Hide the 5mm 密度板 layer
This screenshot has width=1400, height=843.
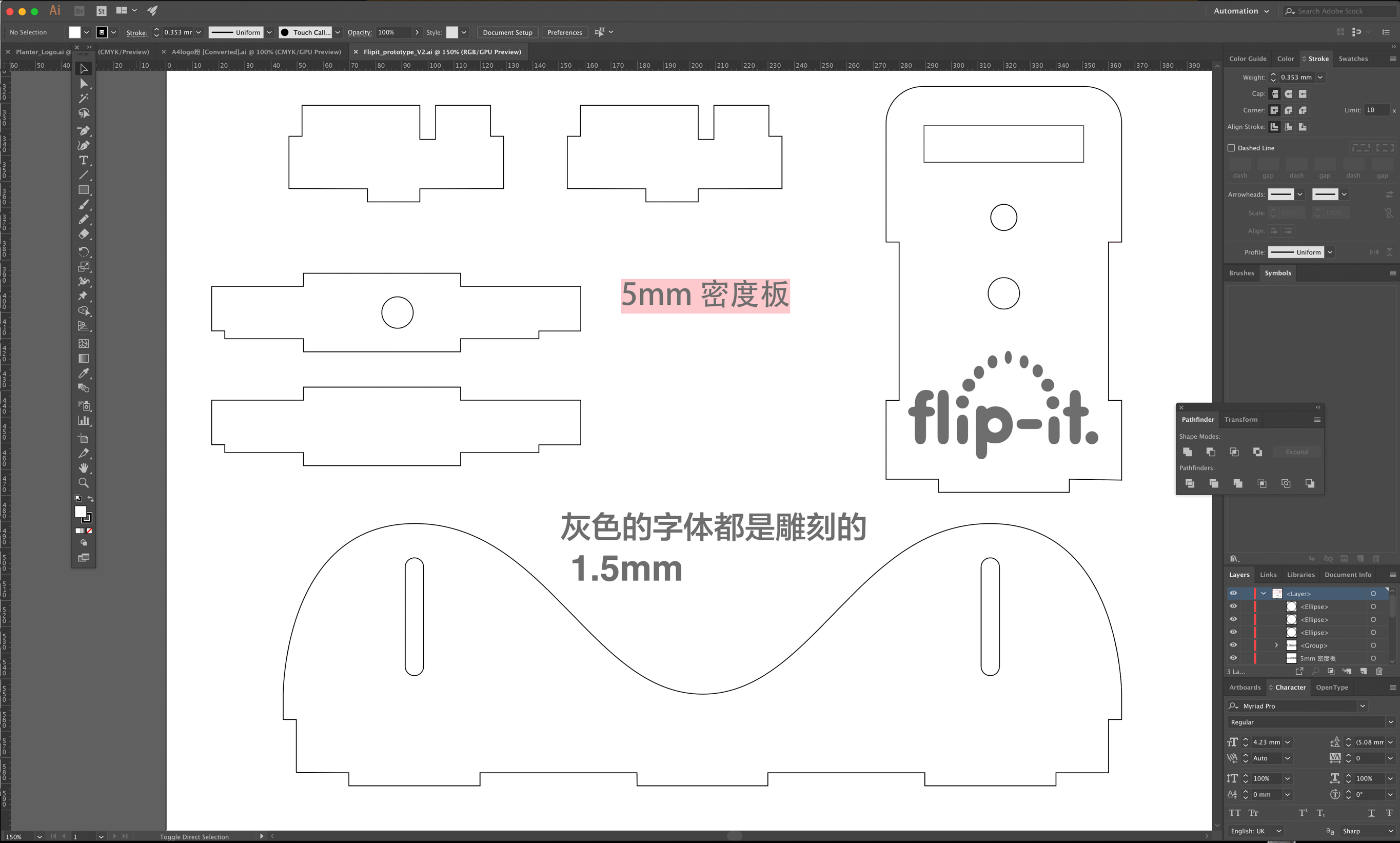(1234, 658)
